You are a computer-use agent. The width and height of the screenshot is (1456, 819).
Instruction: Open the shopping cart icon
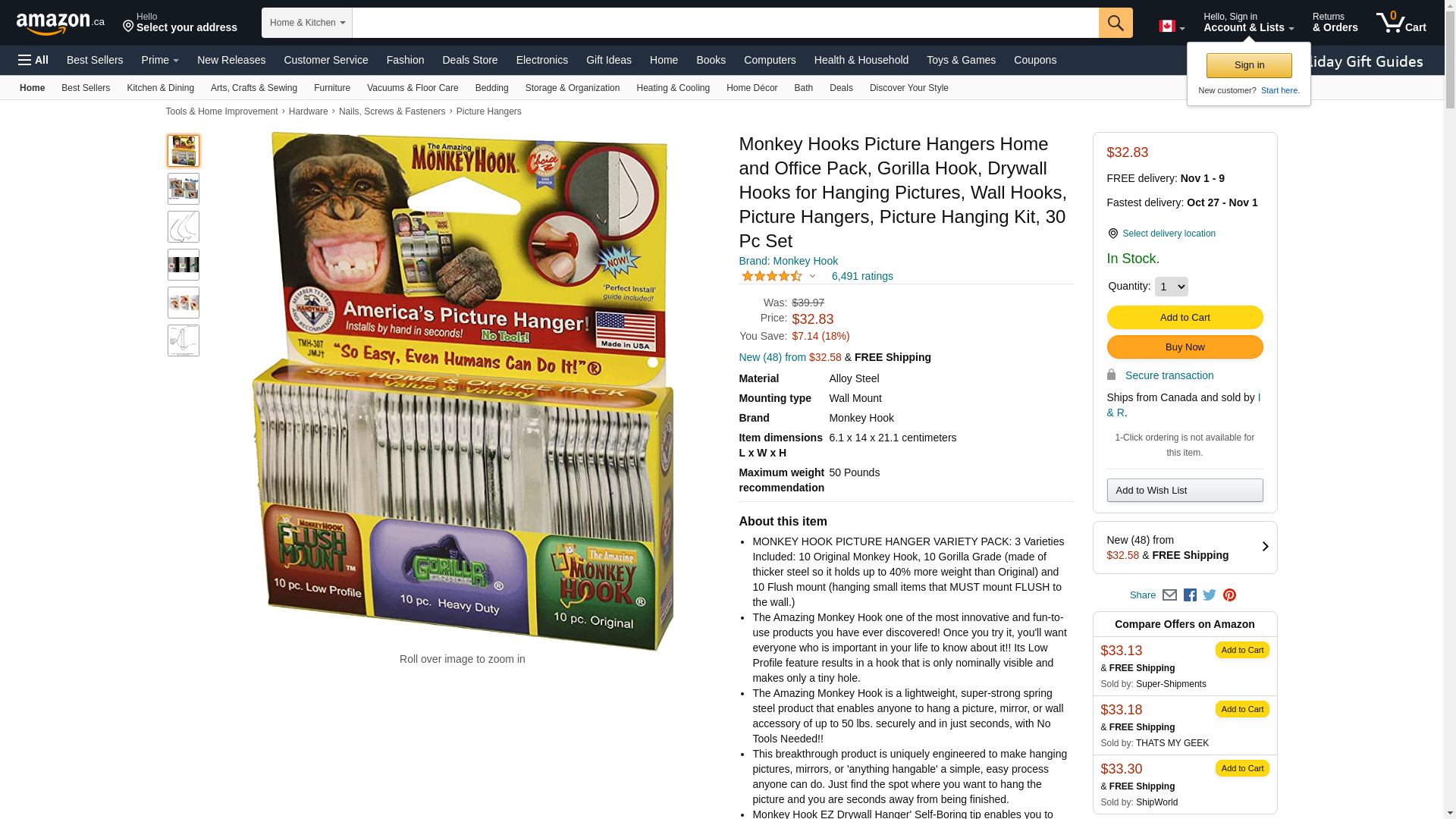pos(1401,22)
